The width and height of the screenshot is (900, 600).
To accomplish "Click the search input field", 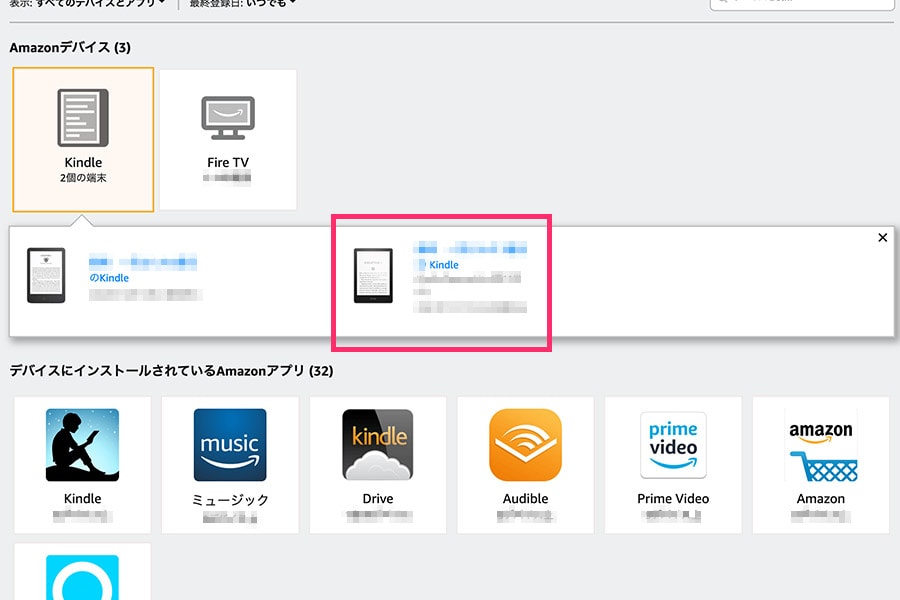I will 802,3.
